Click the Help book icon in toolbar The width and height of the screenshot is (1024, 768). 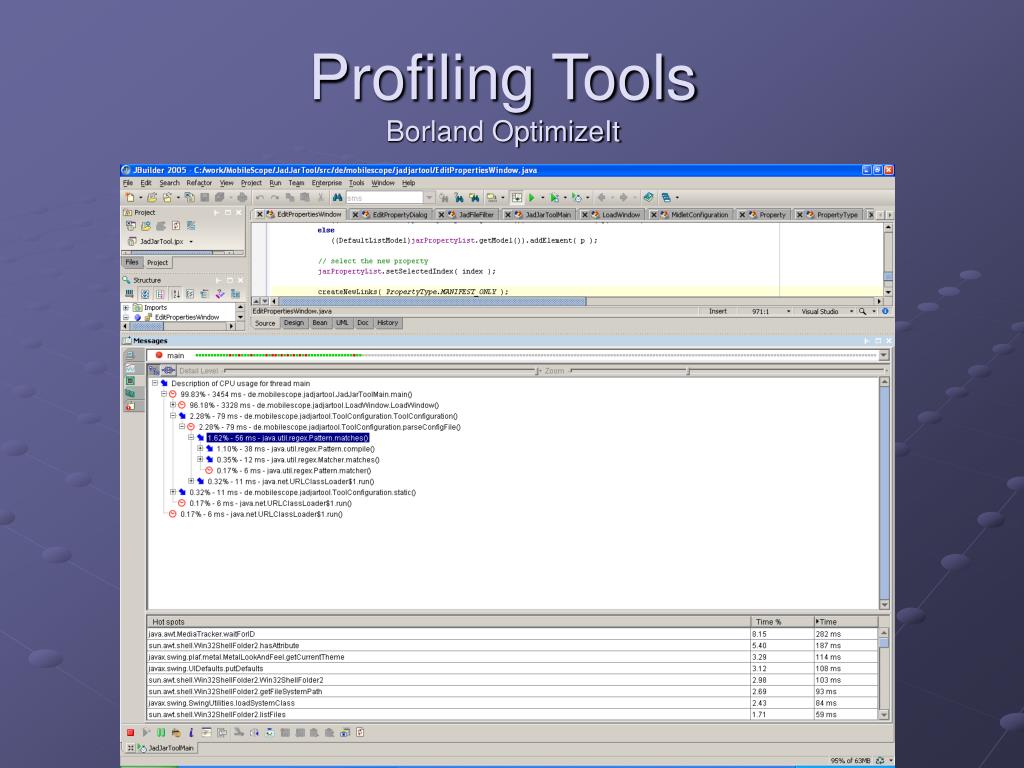[648, 197]
